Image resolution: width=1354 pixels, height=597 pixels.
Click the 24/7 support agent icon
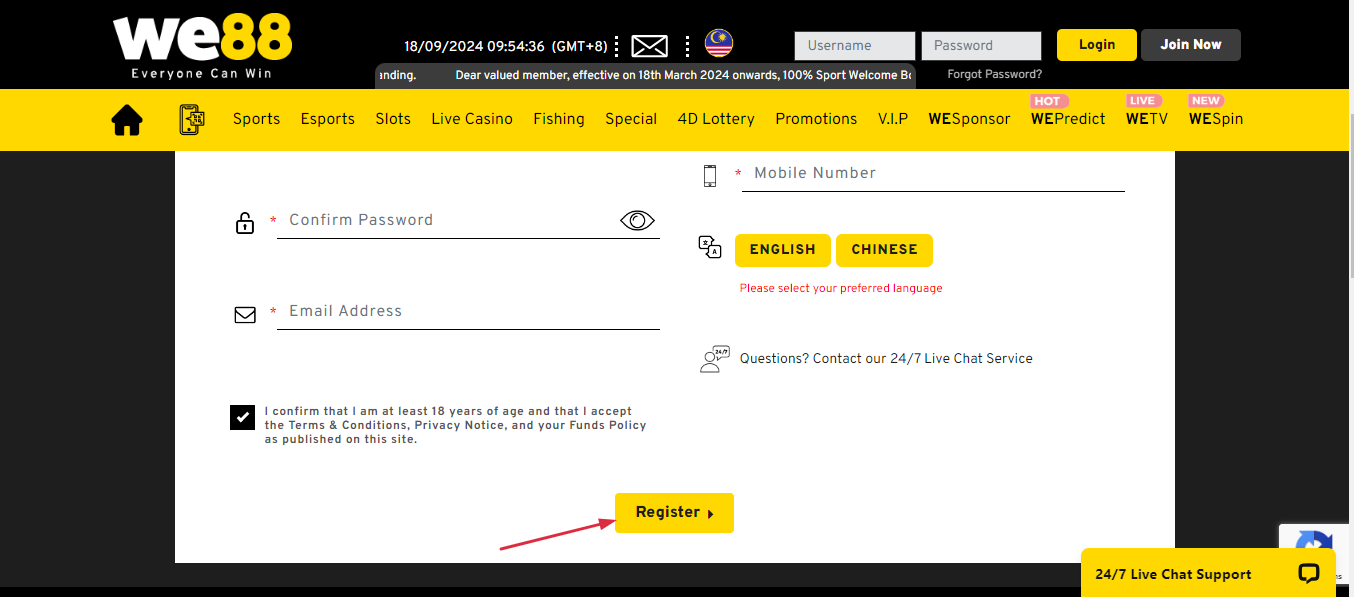714,359
